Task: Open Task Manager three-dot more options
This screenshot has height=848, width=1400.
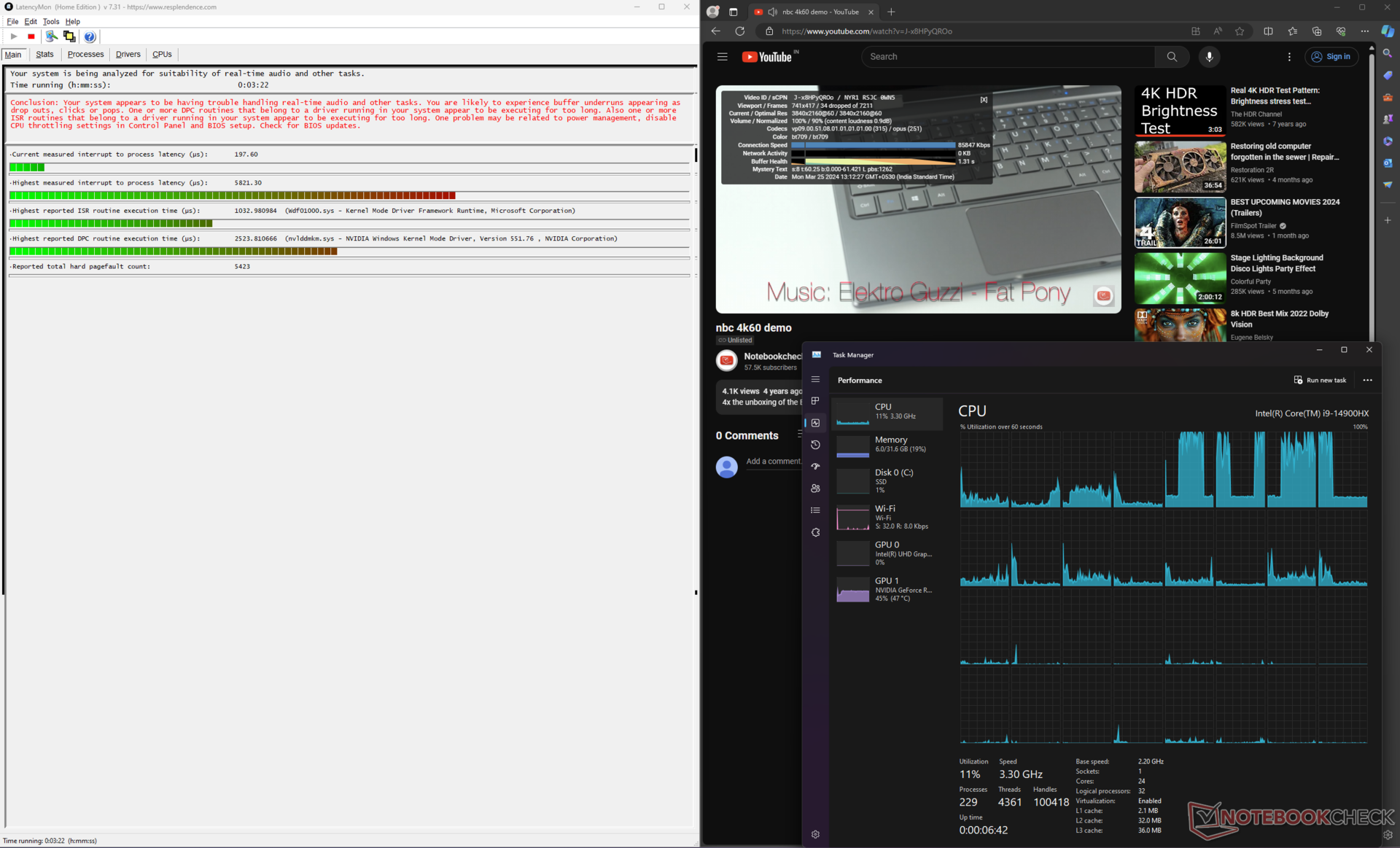Action: click(1367, 380)
